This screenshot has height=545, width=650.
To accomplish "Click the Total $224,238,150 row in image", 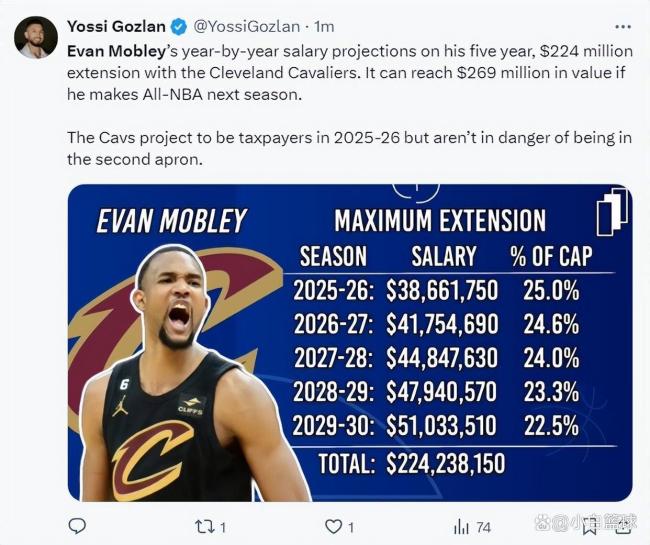I will (412, 463).
